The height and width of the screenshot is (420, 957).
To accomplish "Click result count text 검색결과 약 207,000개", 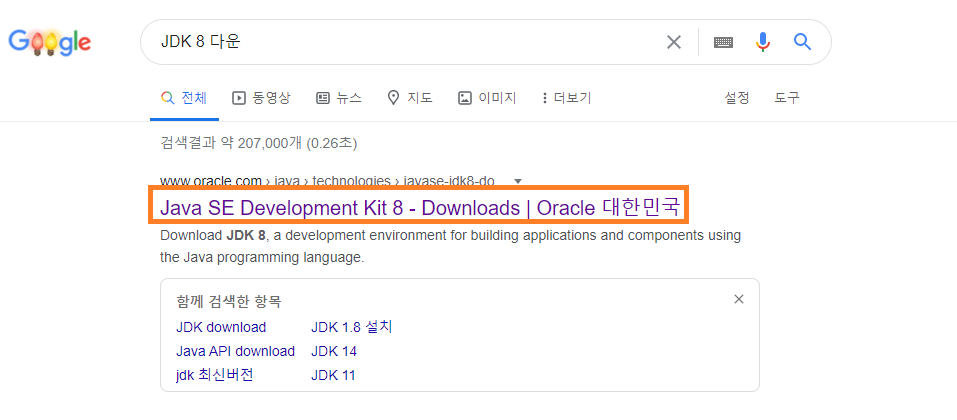I will 258,143.
